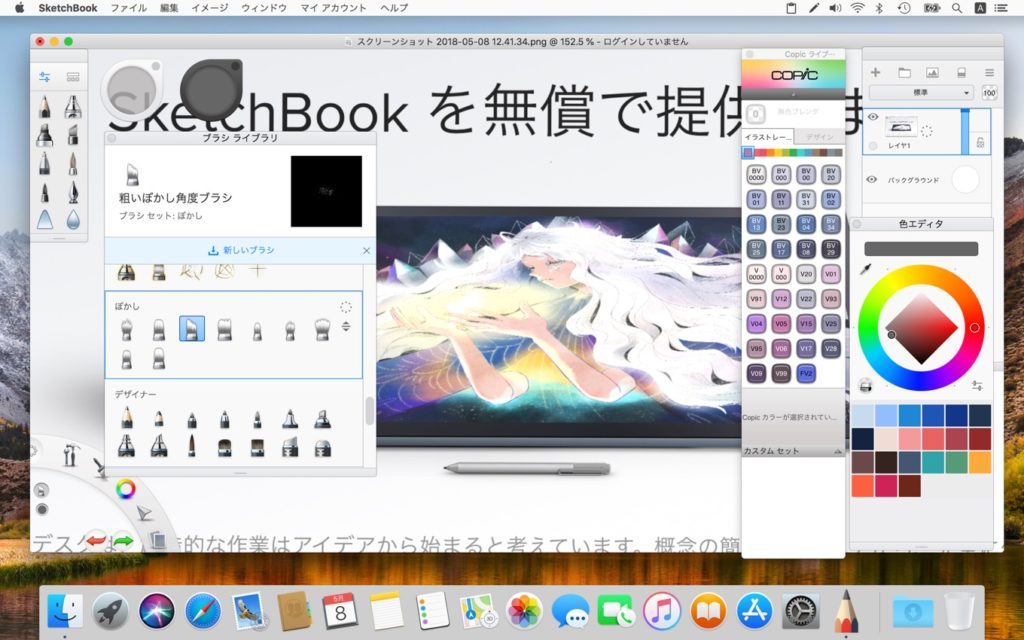Hide レイヤ1 with its eye toggle

pos(871,117)
